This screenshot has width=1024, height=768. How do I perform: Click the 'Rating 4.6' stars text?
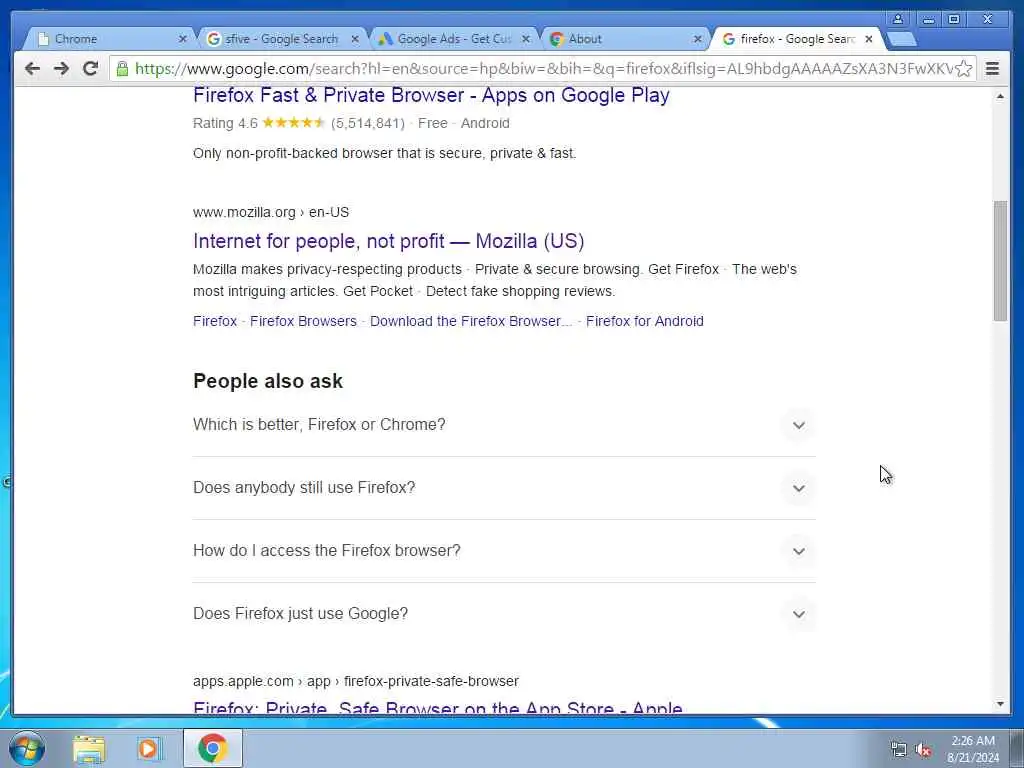[259, 123]
